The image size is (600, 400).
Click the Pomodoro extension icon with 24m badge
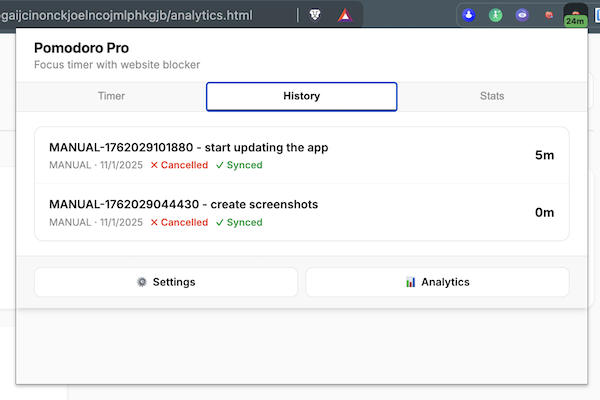(576, 16)
